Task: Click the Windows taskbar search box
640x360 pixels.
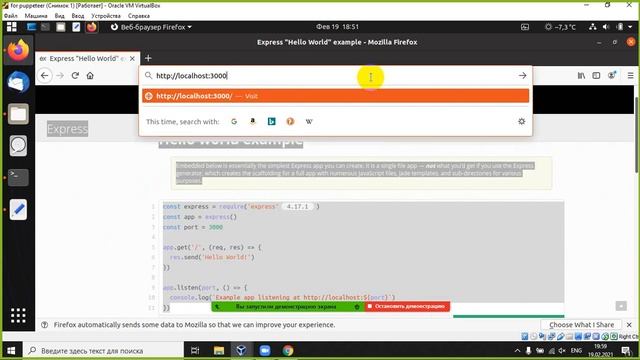Action: [102, 351]
